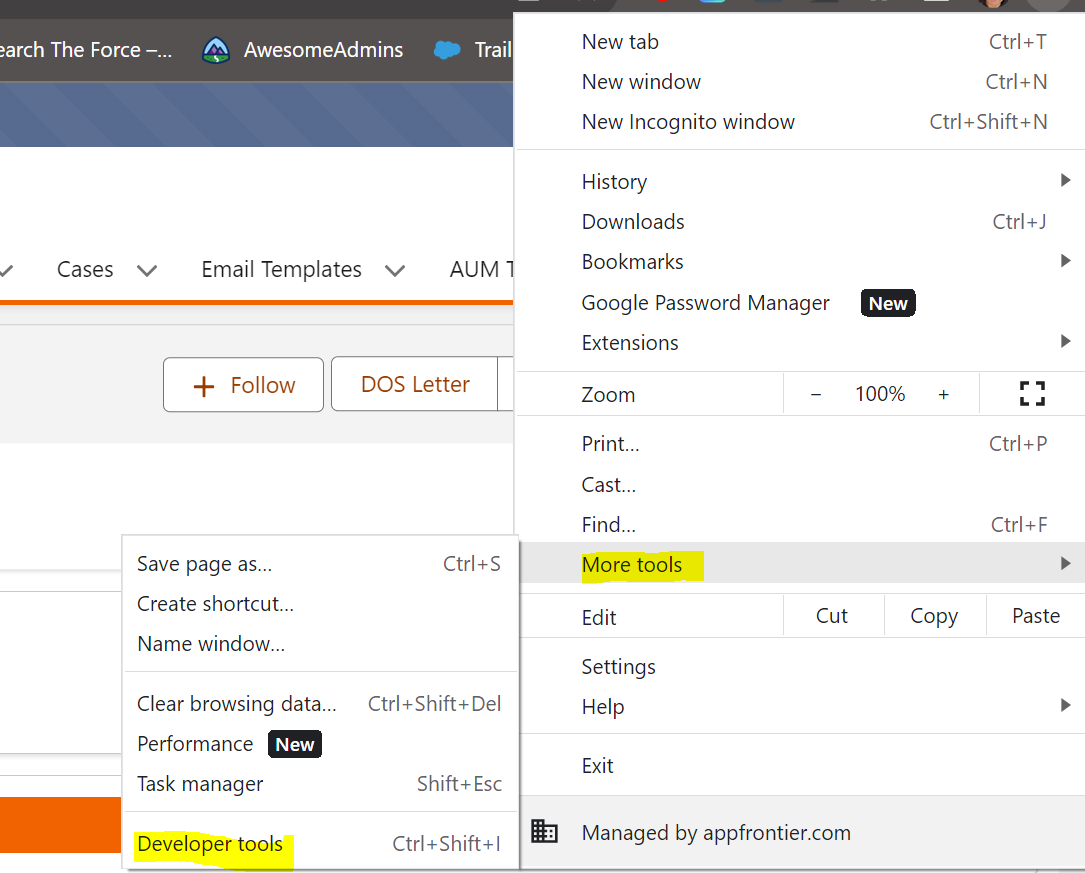Expand the Cases tab dropdown chevron
The image size is (1085, 873).
[x=147, y=270]
